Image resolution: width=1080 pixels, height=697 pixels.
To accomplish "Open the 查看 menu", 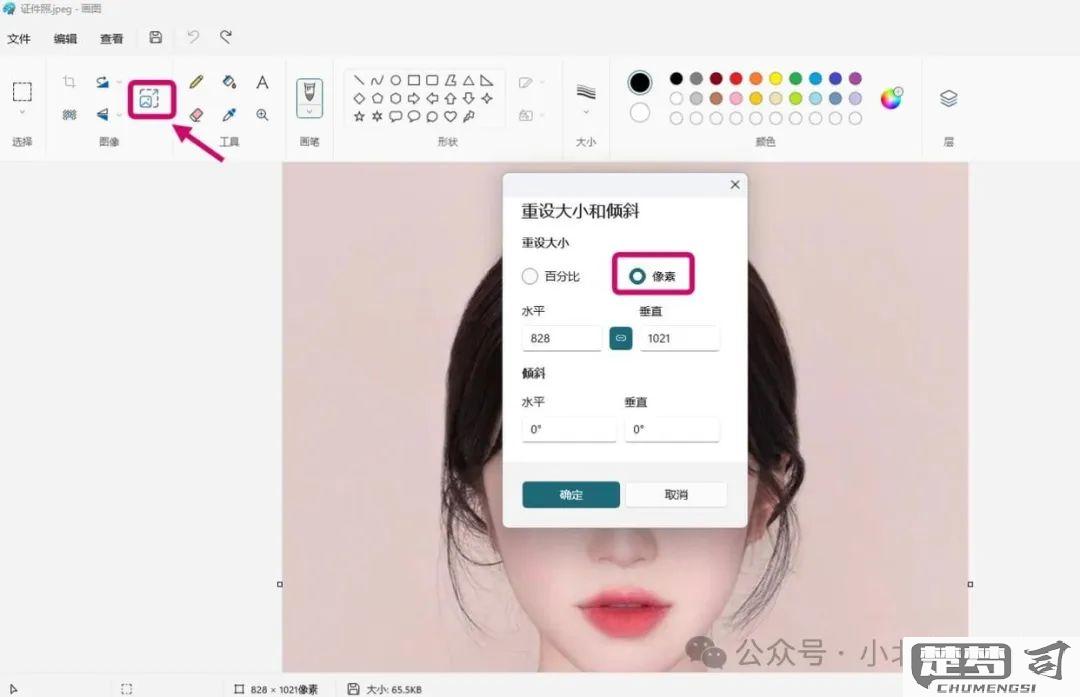I will click(x=112, y=39).
